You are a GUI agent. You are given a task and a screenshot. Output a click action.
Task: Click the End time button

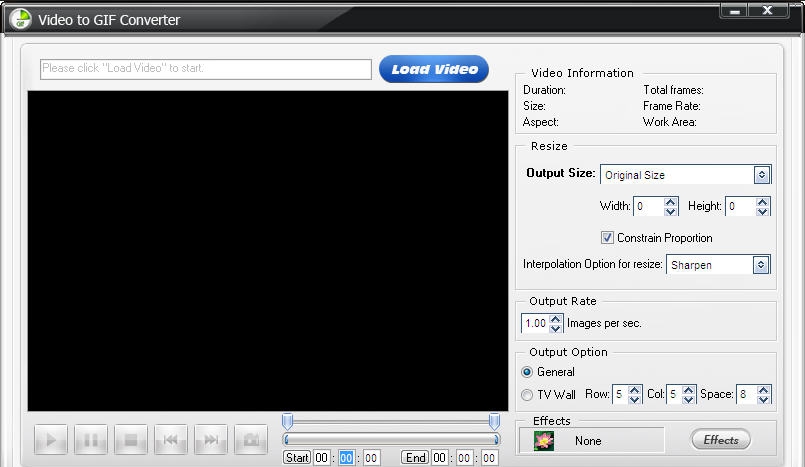pyautogui.click(x=415, y=457)
